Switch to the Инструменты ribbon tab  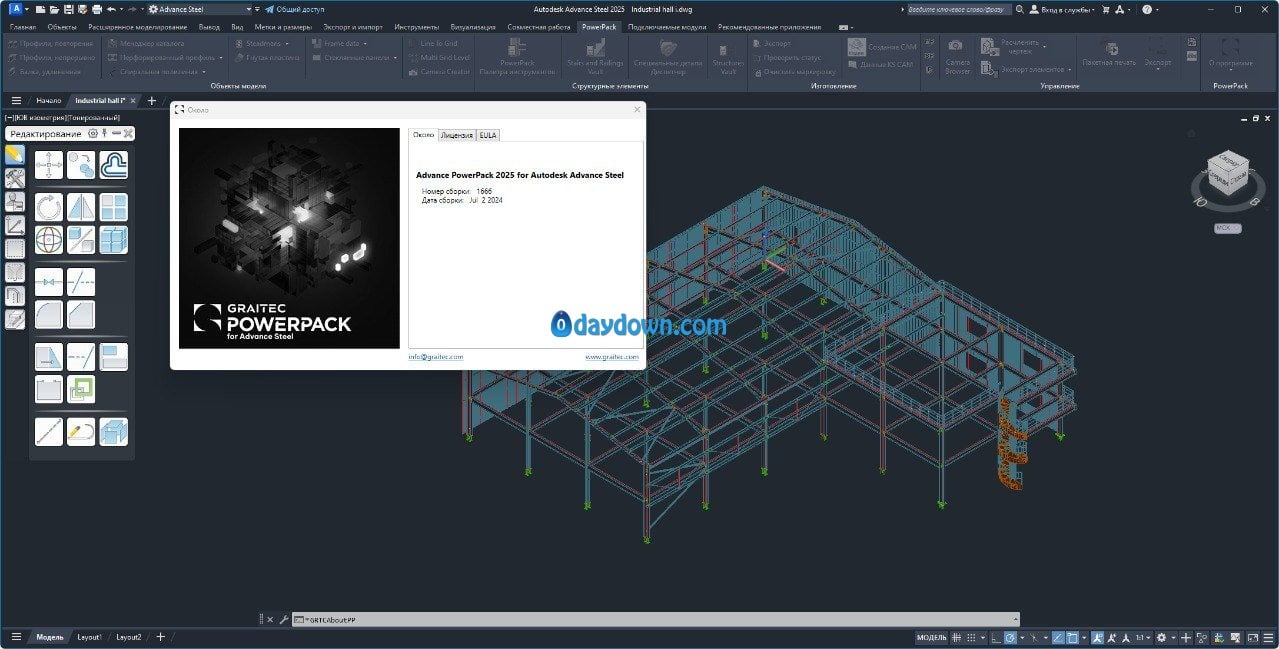coord(416,27)
